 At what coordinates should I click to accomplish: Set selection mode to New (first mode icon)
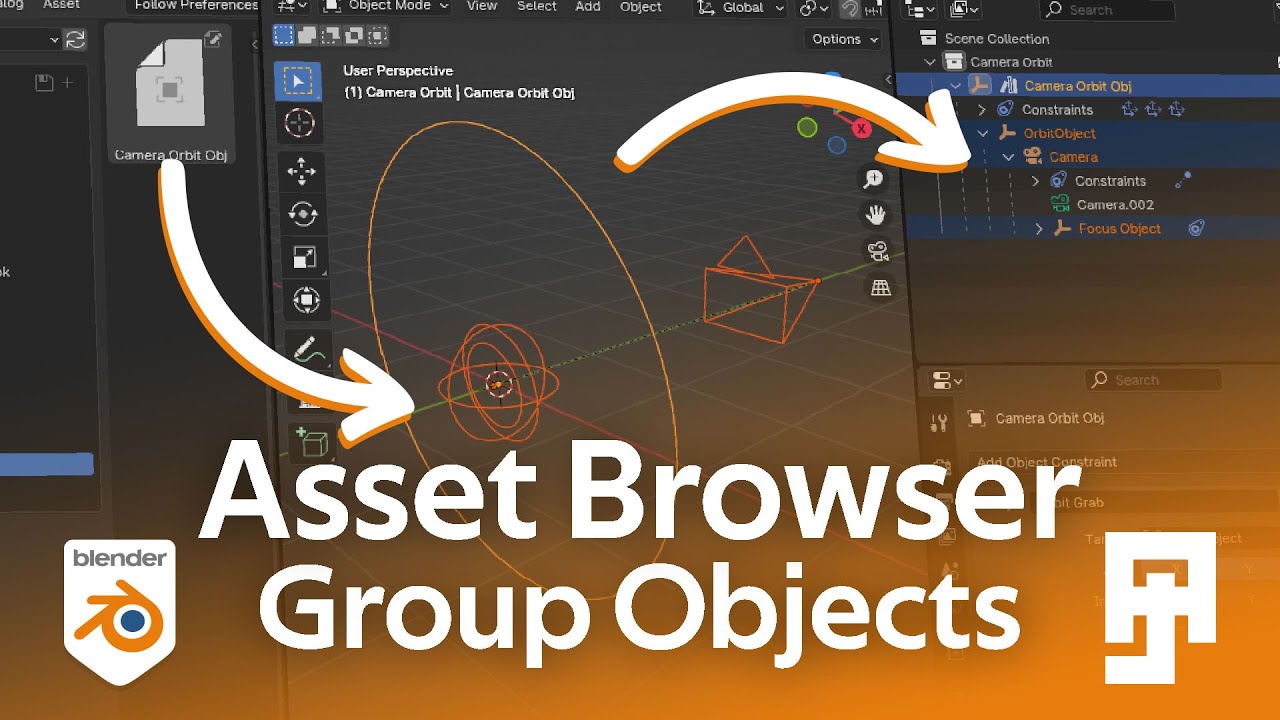pyautogui.click(x=283, y=35)
